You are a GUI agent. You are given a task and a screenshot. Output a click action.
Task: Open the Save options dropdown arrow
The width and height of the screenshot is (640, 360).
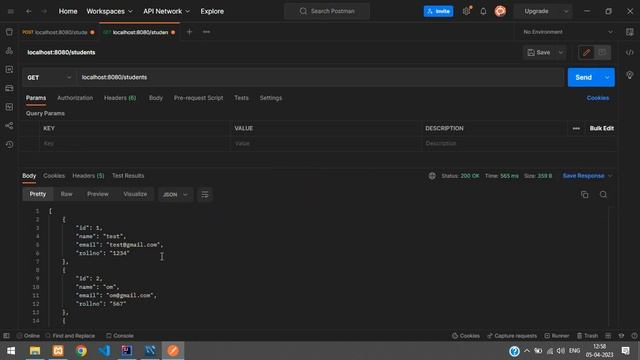pyautogui.click(x=561, y=52)
